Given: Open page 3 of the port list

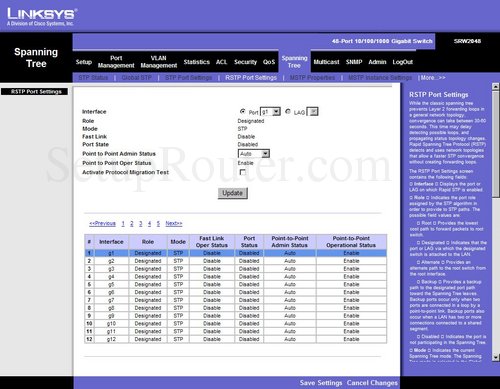Looking at the screenshot, I should pos(141,223).
